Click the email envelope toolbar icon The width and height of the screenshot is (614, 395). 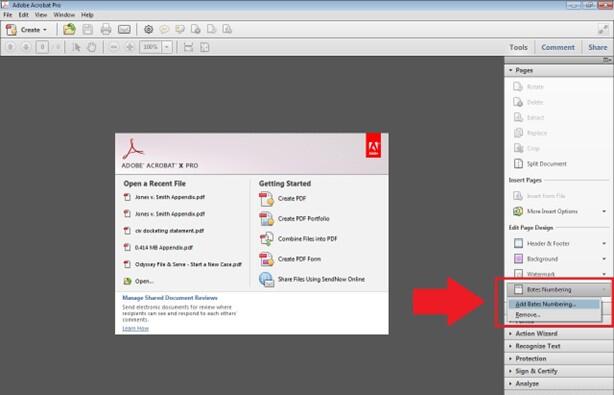[124, 29]
